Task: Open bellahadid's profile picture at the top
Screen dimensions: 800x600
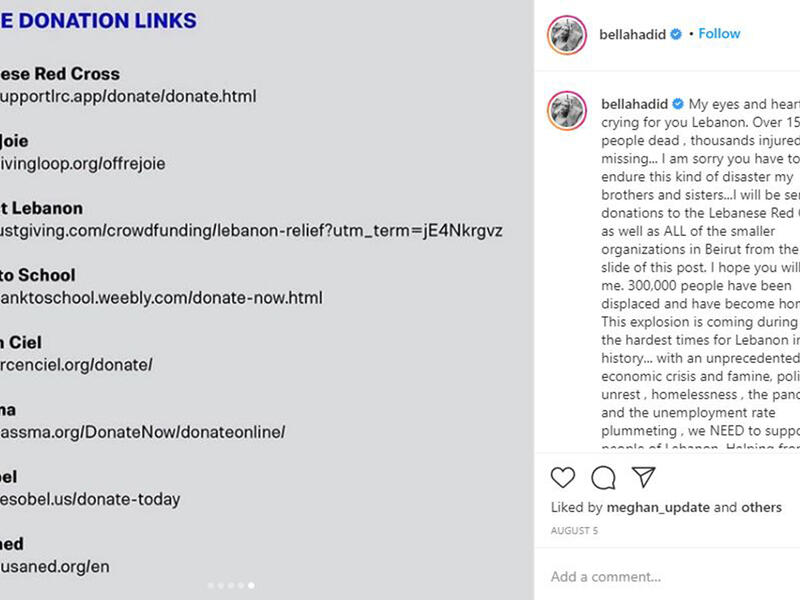Action: pyautogui.click(x=566, y=33)
